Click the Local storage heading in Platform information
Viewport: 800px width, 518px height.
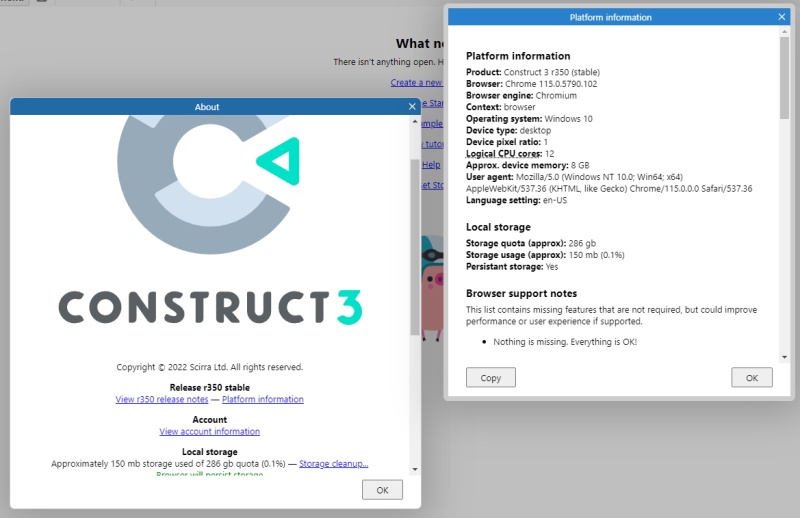498,227
